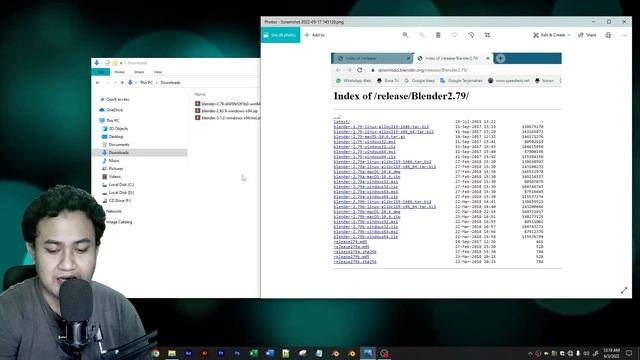The image size is (640, 360).
Task: Open the three-dot more menu in Photos
Action: click(624, 35)
